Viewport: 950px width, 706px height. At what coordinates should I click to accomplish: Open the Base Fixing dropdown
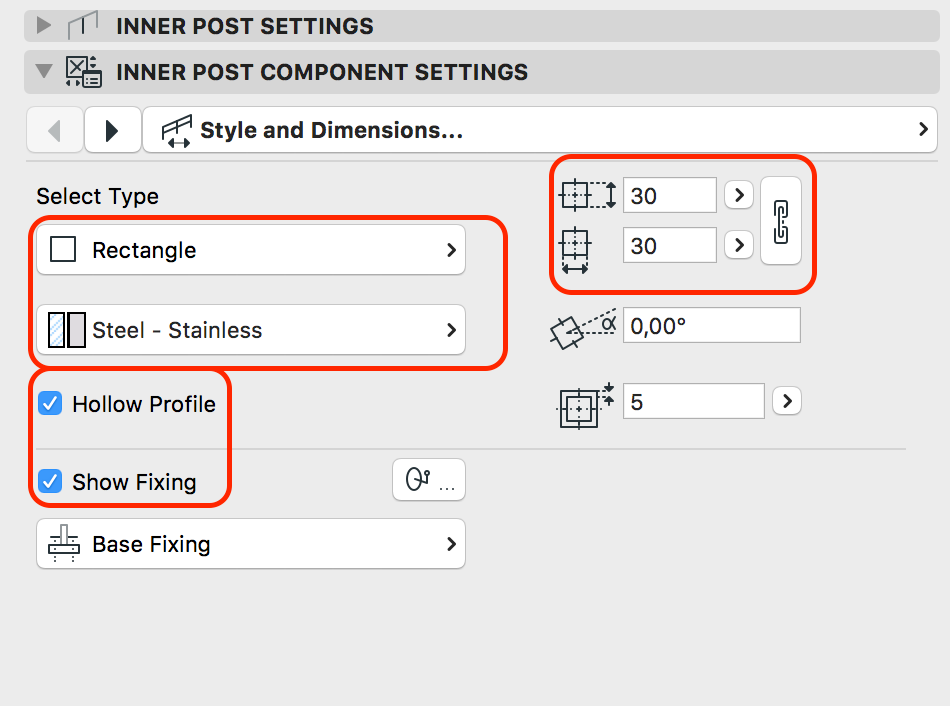251,544
